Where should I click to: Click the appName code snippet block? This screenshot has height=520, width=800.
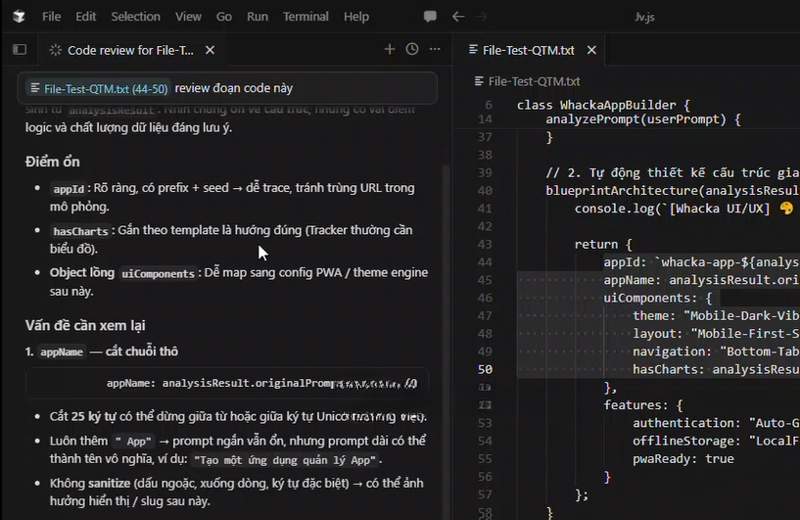(227, 383)
